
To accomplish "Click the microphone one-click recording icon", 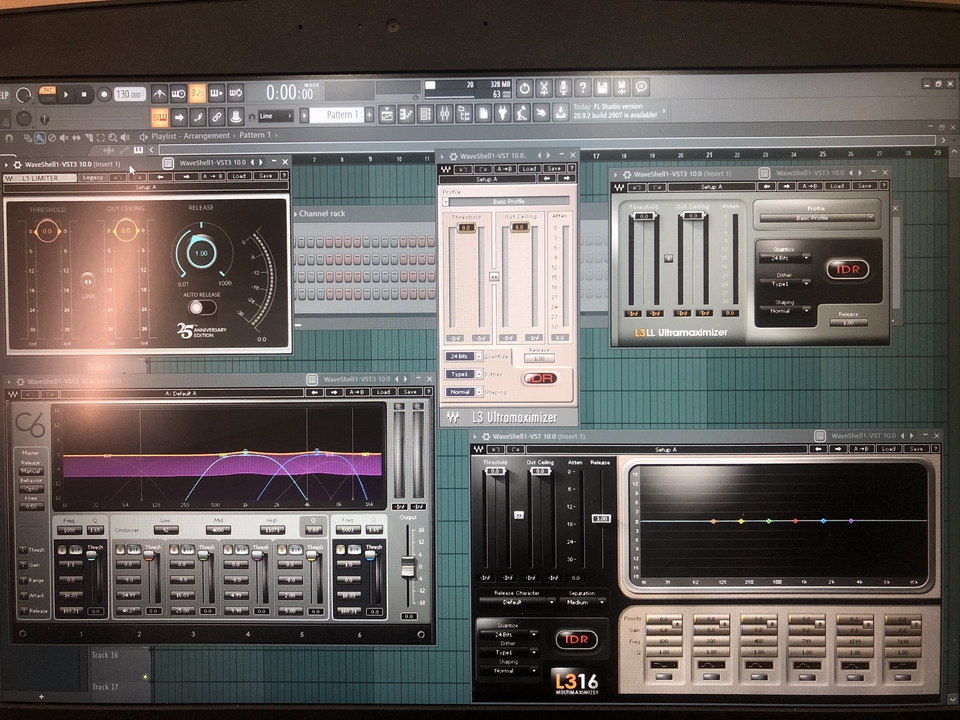I will pos(563,88).
